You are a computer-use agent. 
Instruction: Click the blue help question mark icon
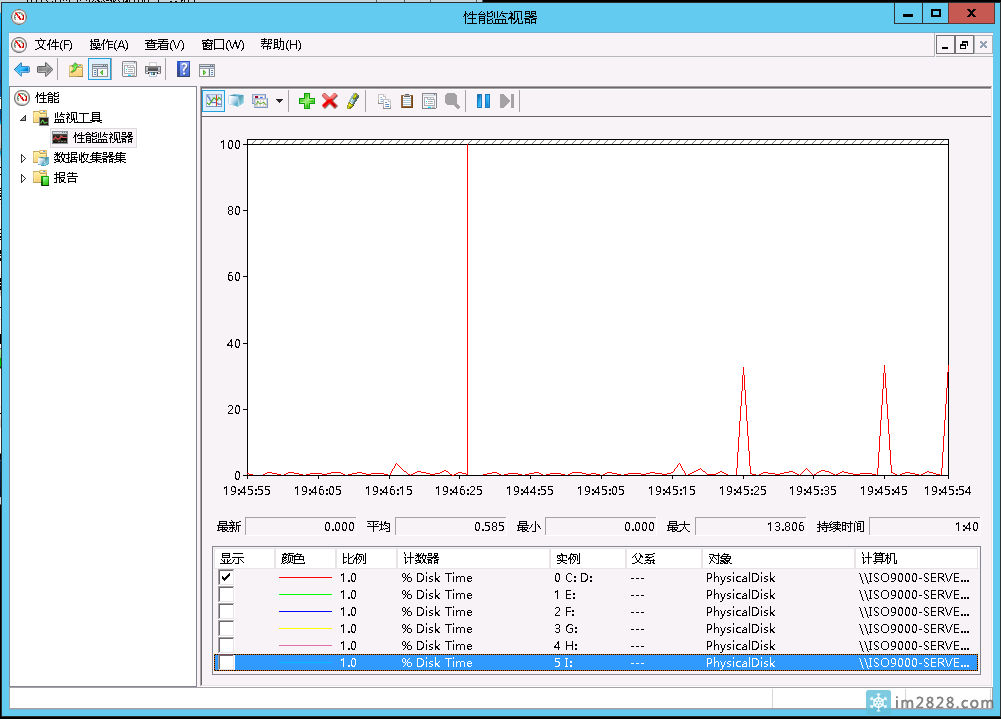[183, 69]
